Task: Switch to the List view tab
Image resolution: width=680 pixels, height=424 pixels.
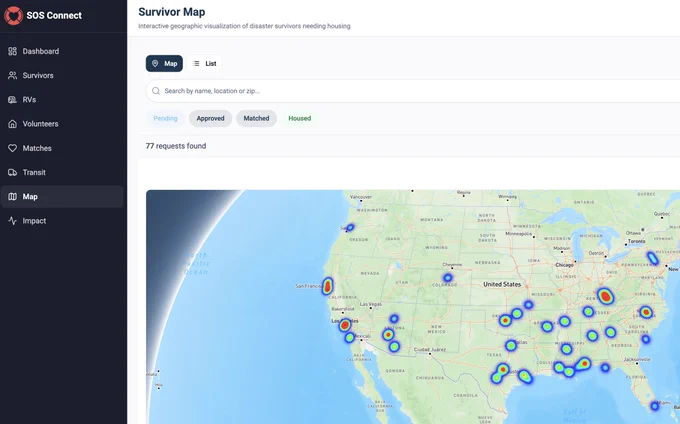Action: pyautogui.click(x=205, y=64)
